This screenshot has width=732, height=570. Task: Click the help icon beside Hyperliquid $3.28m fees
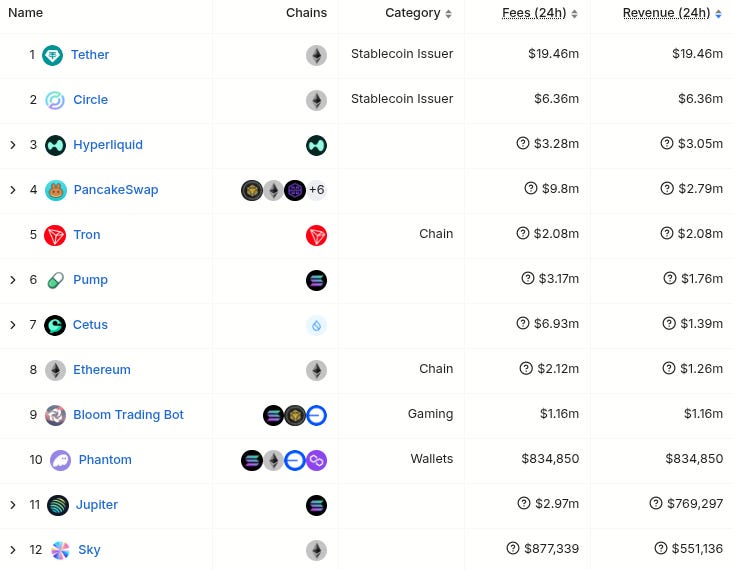[x=523, y=143]
